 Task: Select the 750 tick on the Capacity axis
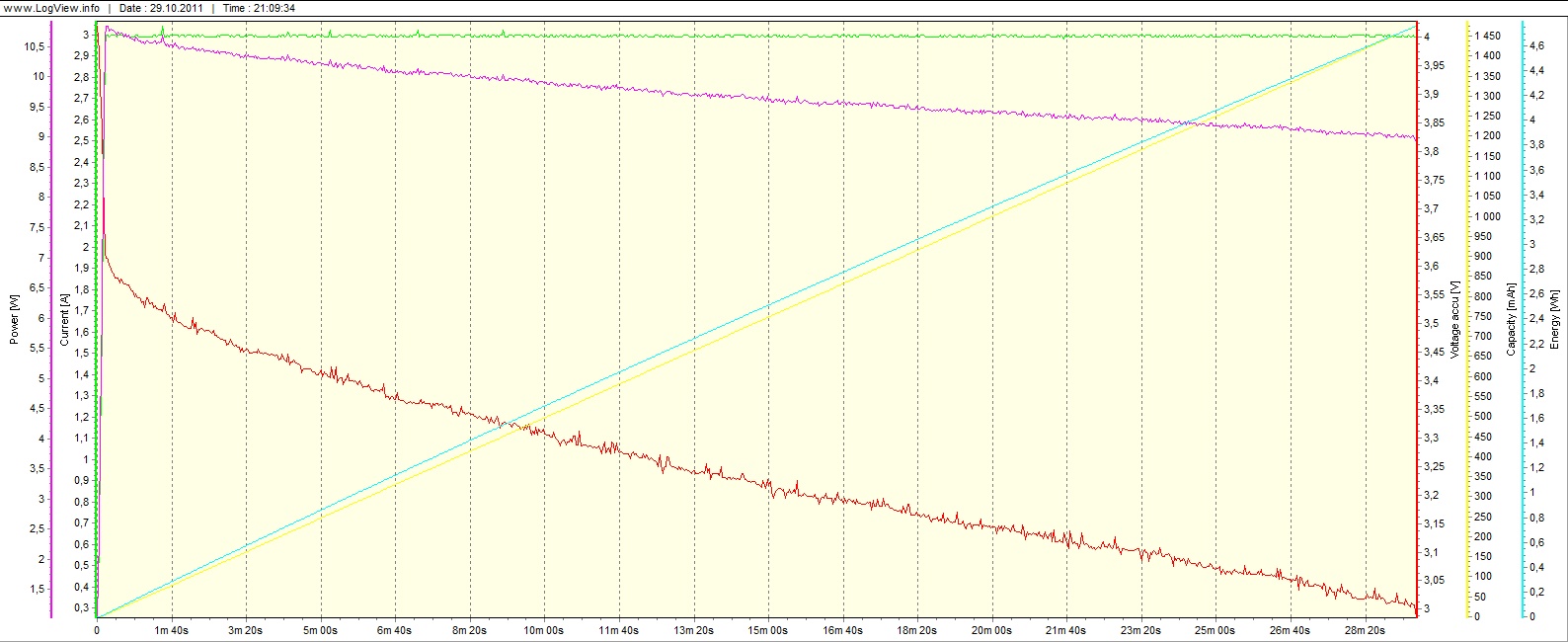tap(1483, 316)
